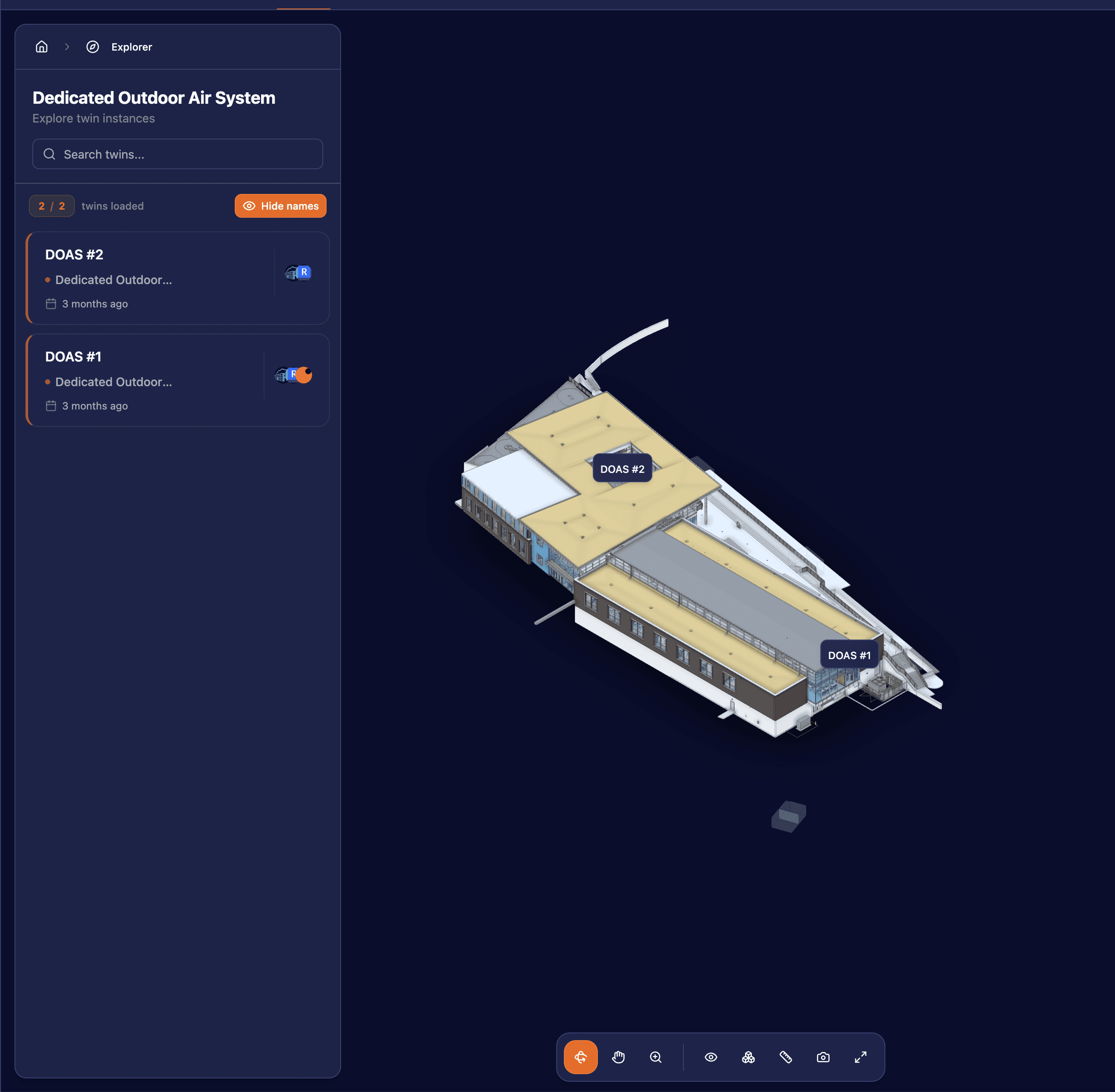Open the model cubes tool
This screenshot has height=1092, width=1115.
pos(748,1057)
